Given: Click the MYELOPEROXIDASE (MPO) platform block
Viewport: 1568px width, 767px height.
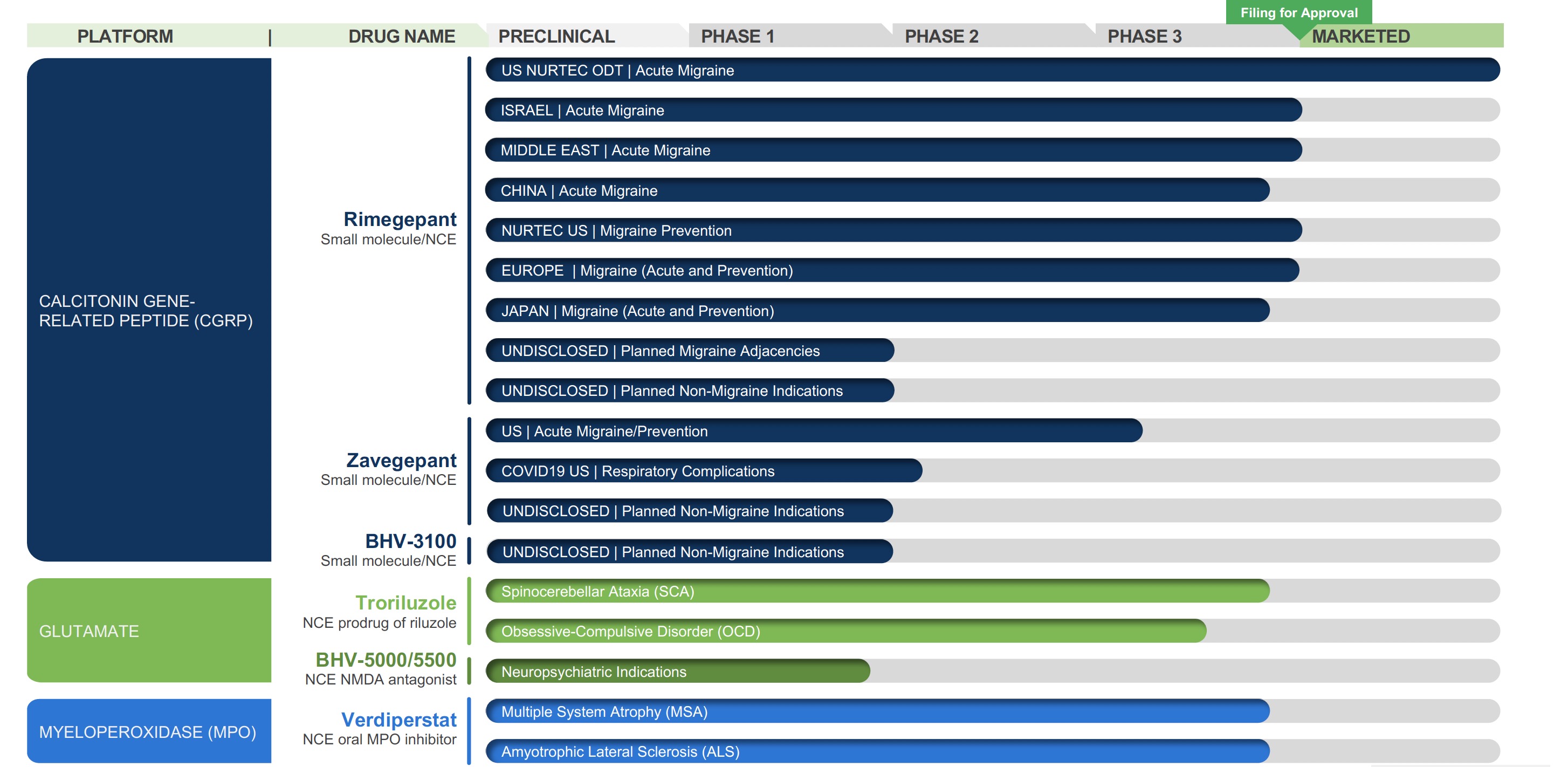Looking at the screenshot, I should [x=148, y=731].
